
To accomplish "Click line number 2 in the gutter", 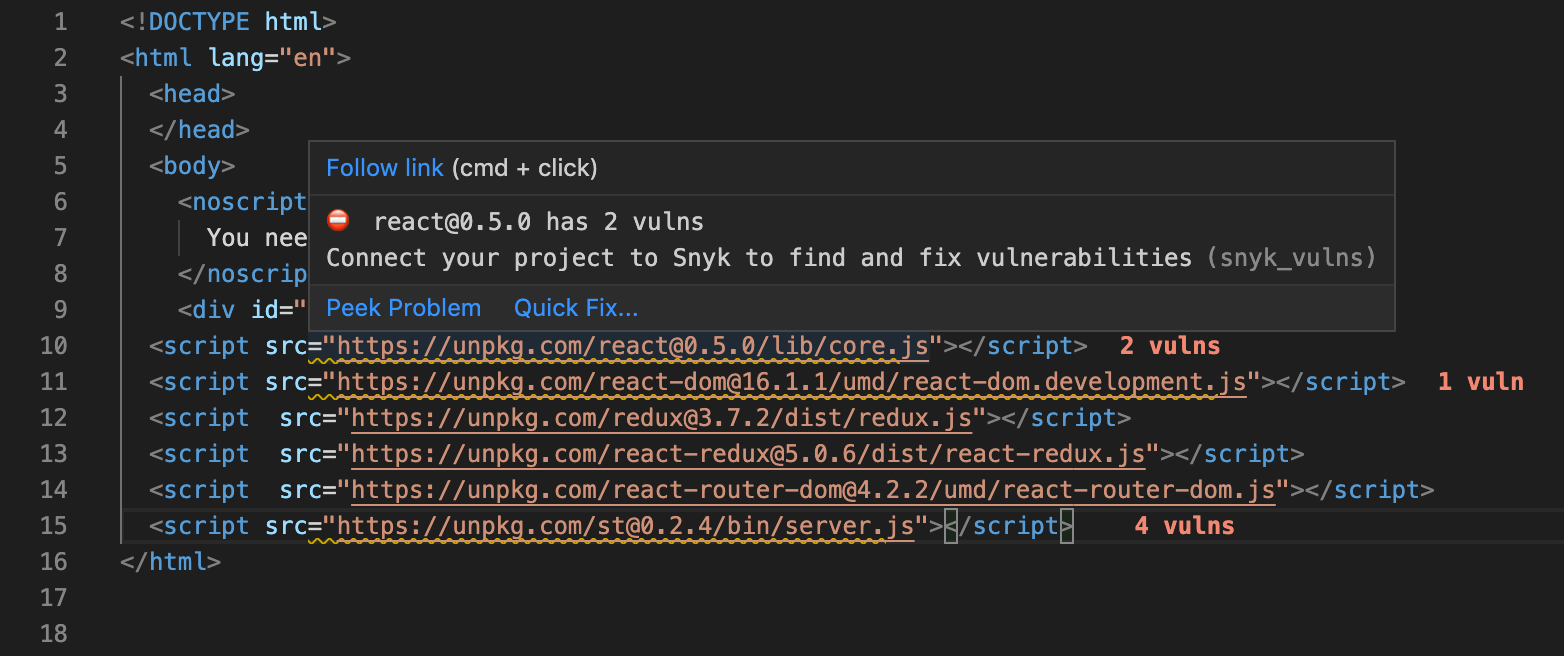I will (60, 58).
